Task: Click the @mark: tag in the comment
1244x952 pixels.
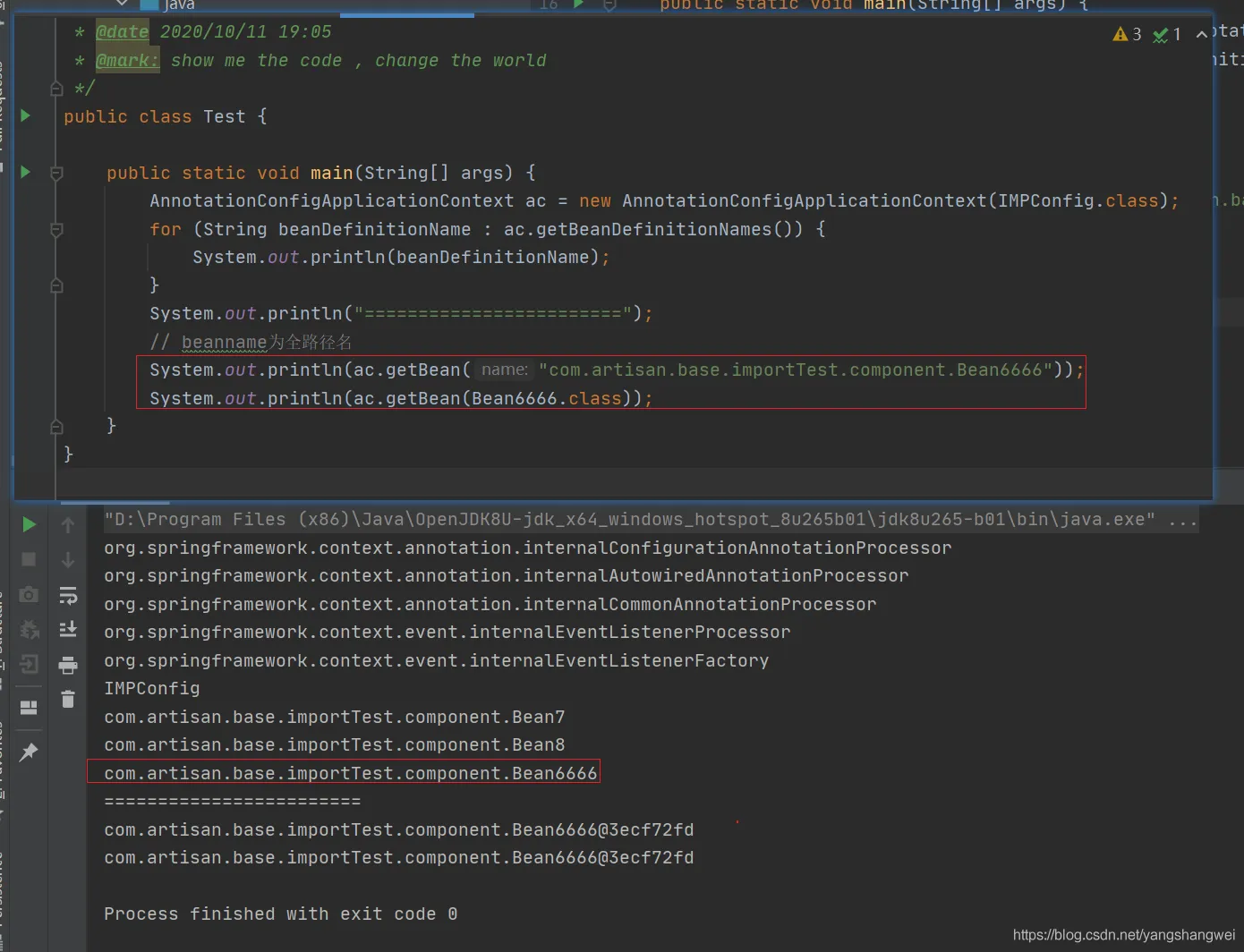Action: click(x=127, y=61)
